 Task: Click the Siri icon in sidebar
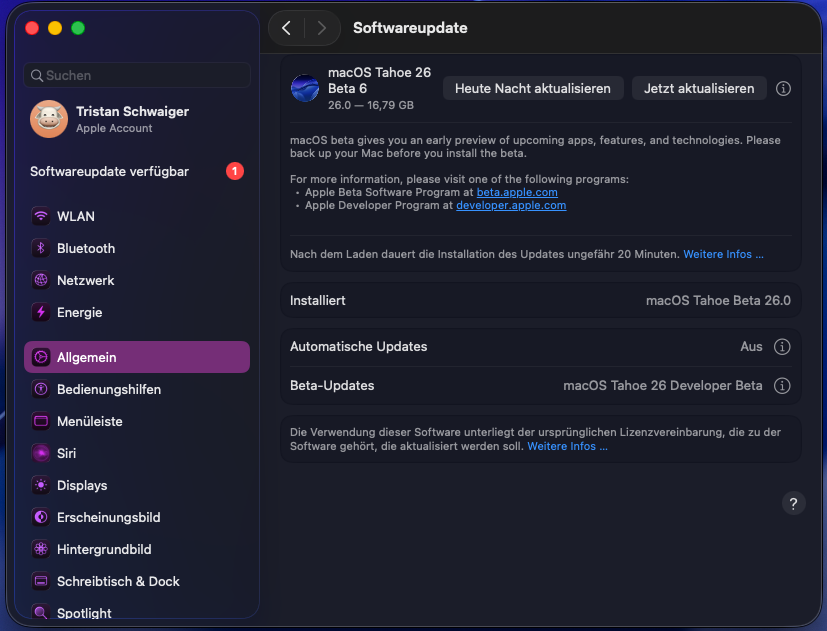[x=41, y=453]
